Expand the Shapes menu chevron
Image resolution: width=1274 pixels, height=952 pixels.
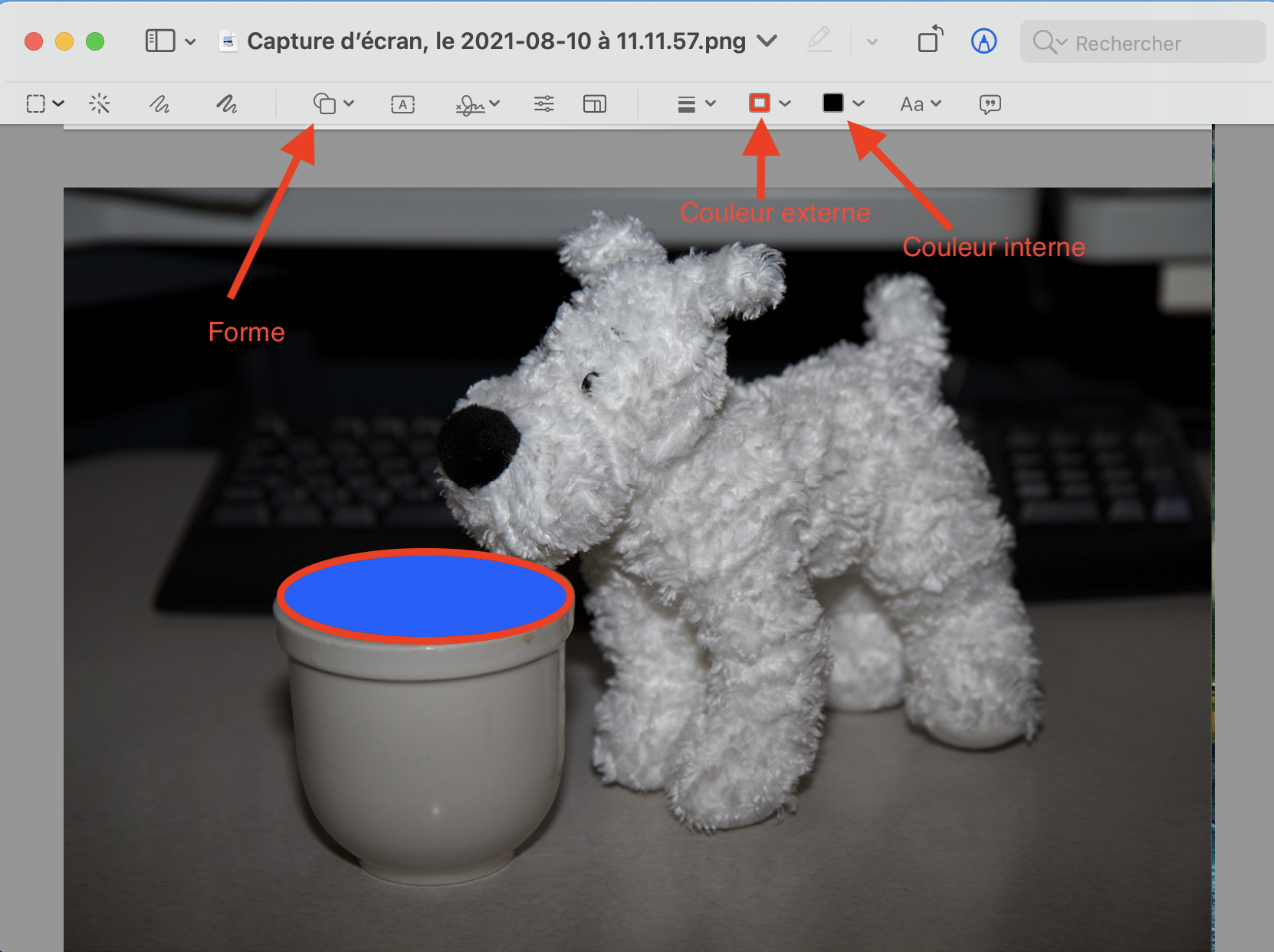coord(349,103)
